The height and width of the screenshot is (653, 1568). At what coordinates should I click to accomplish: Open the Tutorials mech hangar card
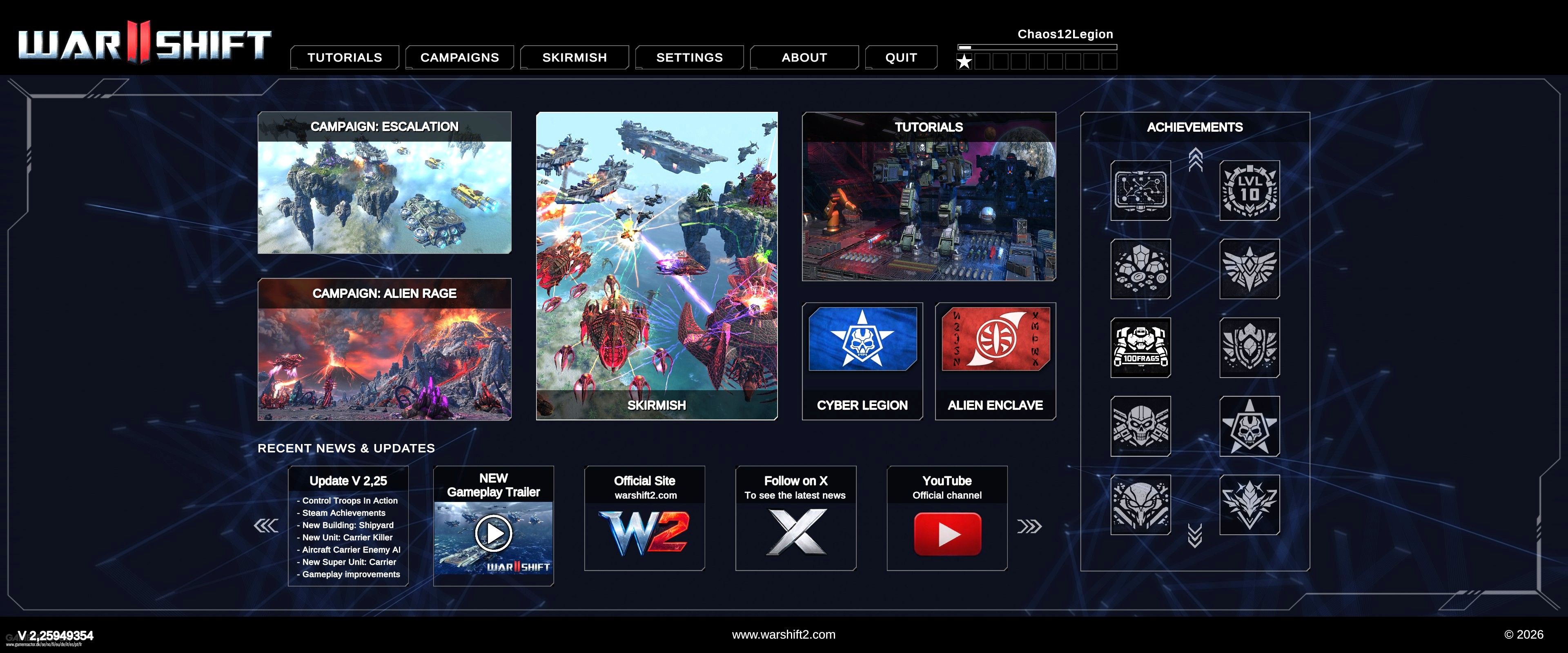[929, 197]
